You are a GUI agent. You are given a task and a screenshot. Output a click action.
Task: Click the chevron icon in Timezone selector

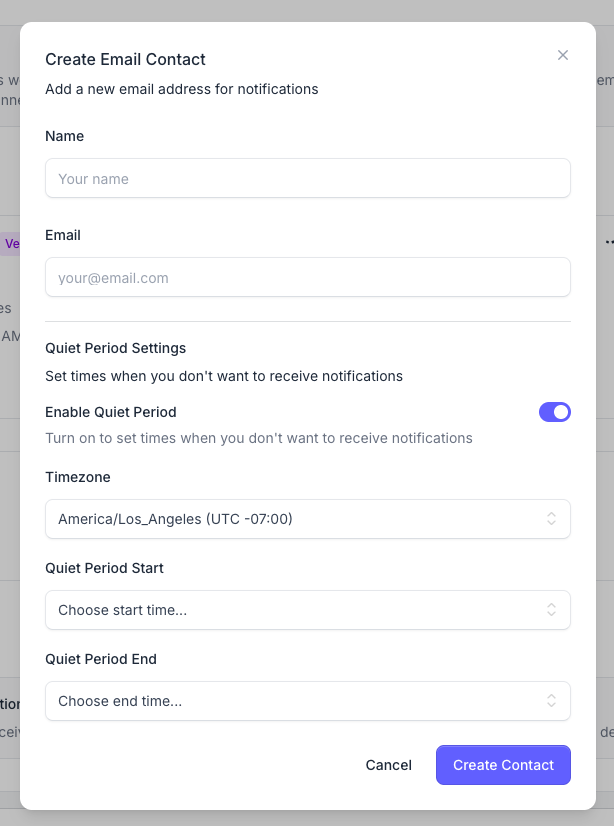click(551, 519)
